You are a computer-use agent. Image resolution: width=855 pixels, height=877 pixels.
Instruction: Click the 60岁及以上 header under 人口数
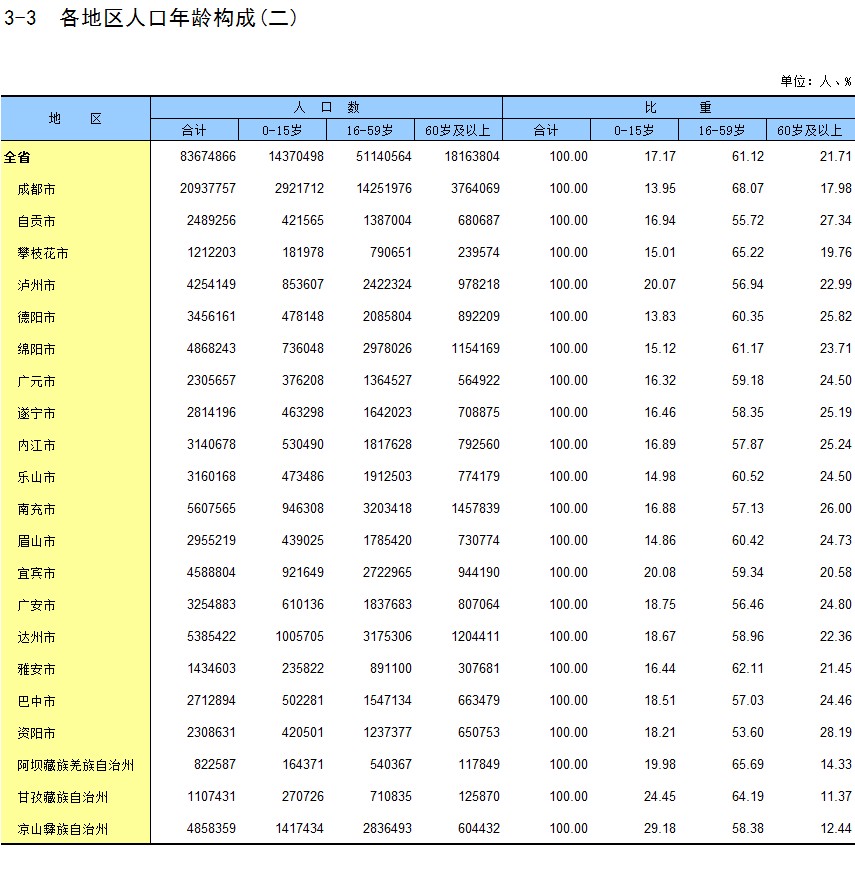[x=457, y=130]
